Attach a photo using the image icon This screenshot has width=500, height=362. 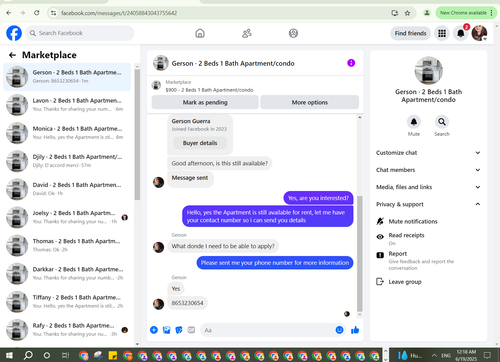pyautogui.click(x=166, y=330)
